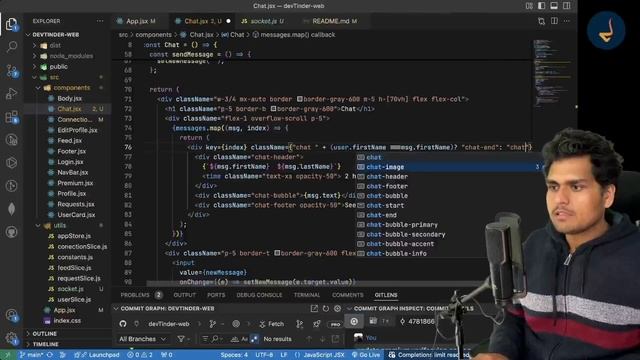The image size is (640, 360).
Task: Click UTF-8 encoding in status bar
Action: pyautogui.click(x=264, y=355)
